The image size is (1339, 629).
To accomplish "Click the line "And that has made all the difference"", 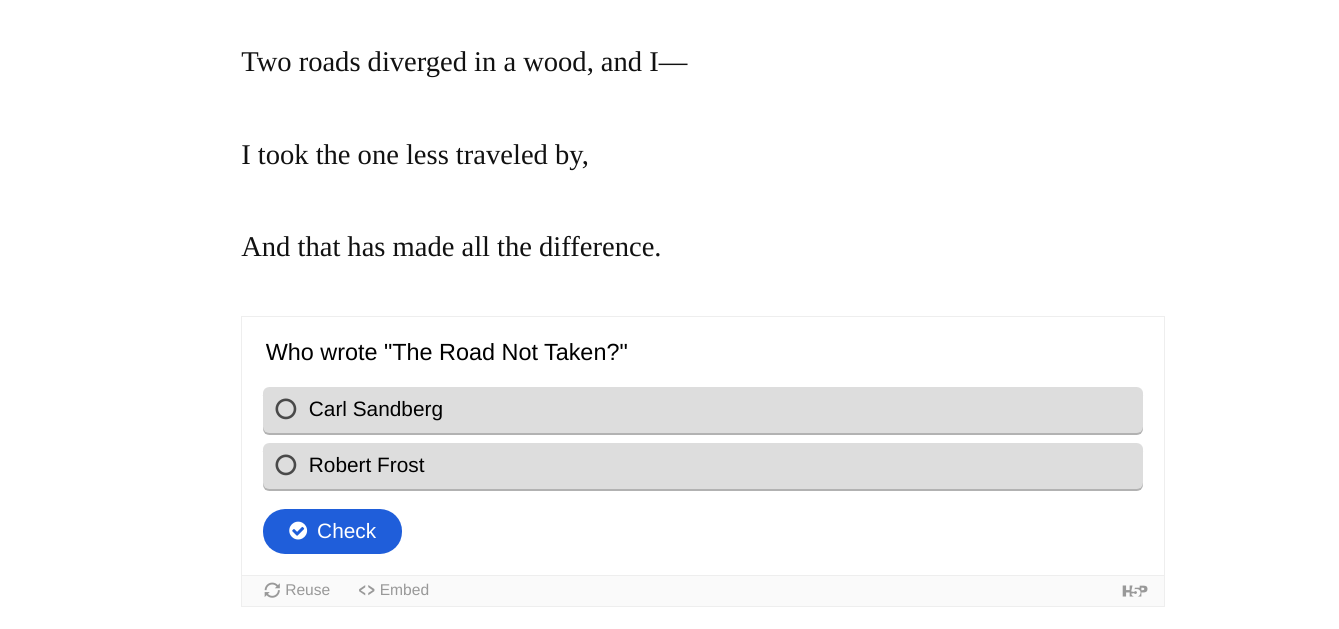I will tap(451, 247).
